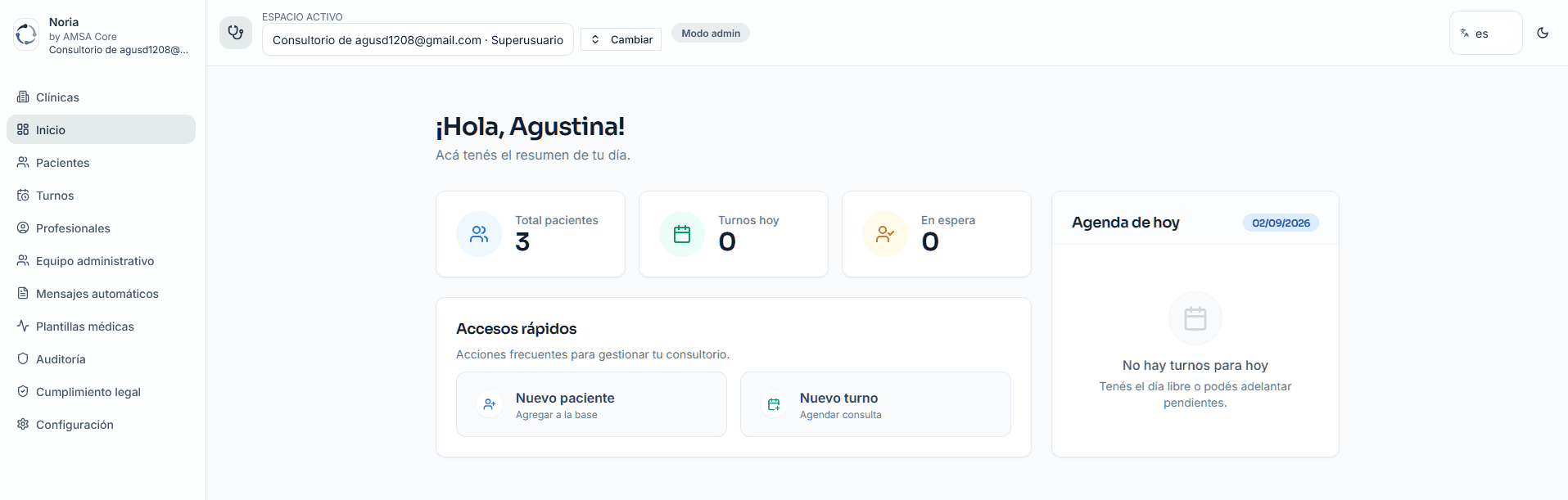This screenshot has width=1568, height=500.
Task: Click the Total pacientes people icon
Action: tap(479, 234)
